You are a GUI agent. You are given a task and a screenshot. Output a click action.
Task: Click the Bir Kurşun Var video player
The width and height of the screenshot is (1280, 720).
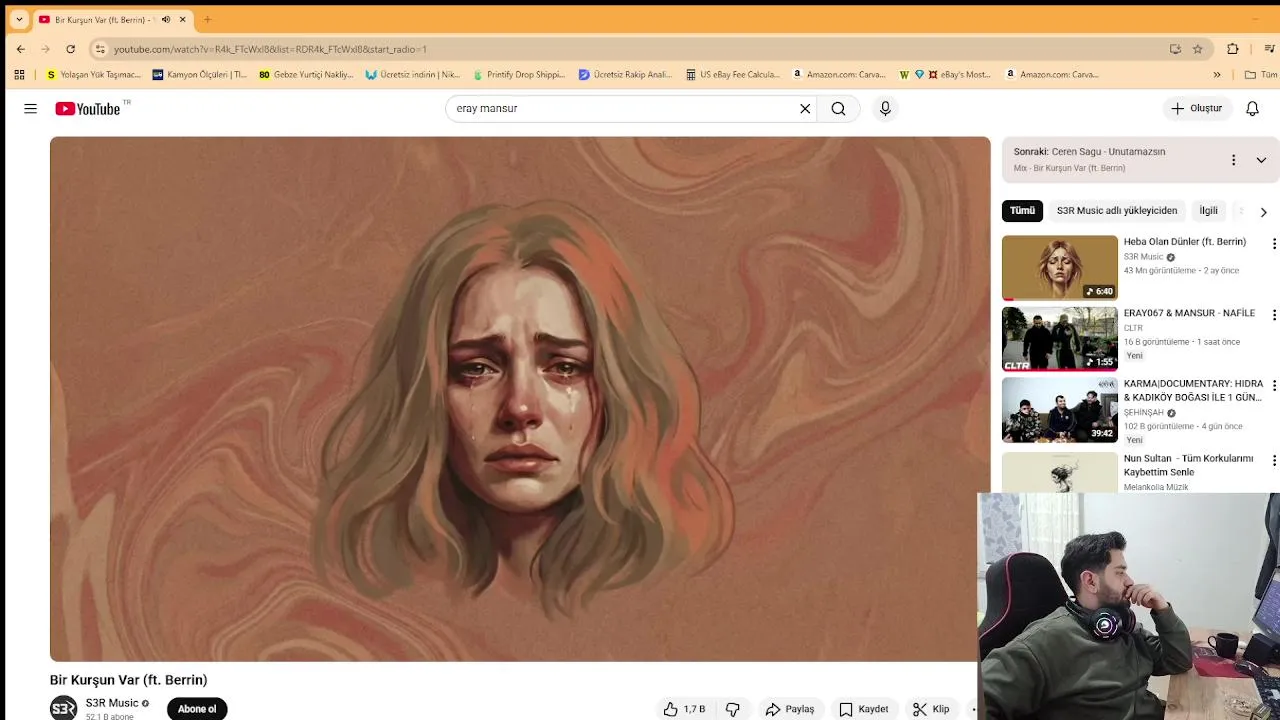click(520, 399)
